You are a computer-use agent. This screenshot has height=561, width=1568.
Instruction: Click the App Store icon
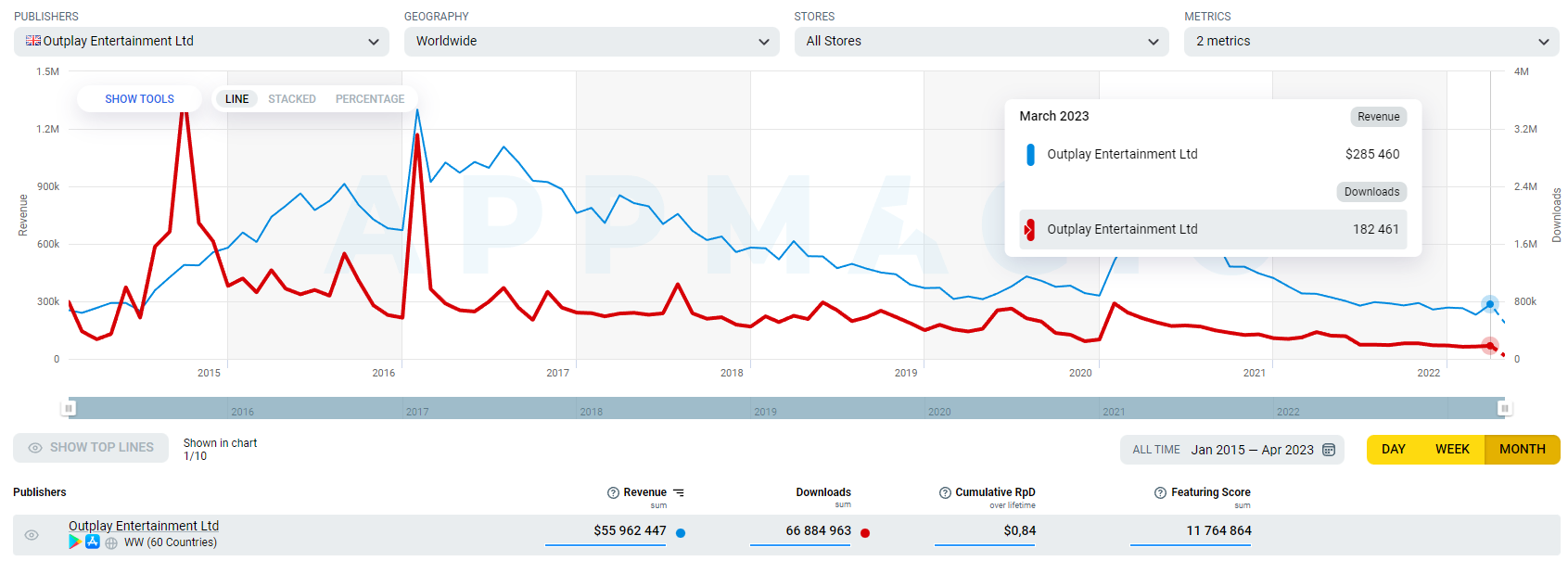point(93,542)
